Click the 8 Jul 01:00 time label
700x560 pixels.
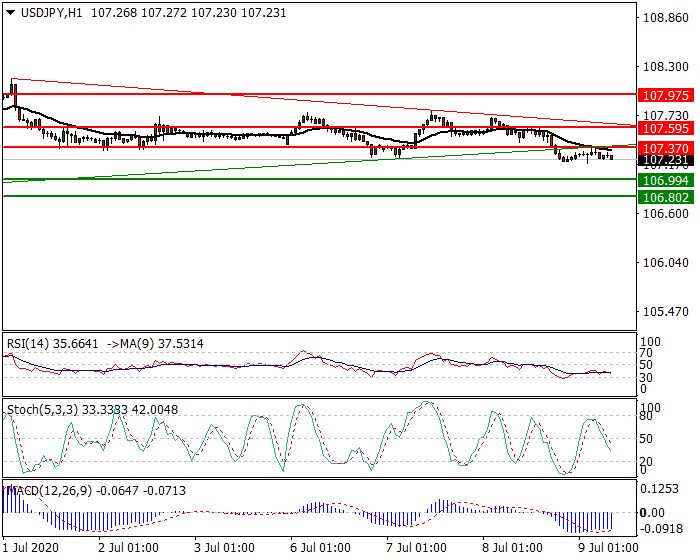[x=511, y=548]
